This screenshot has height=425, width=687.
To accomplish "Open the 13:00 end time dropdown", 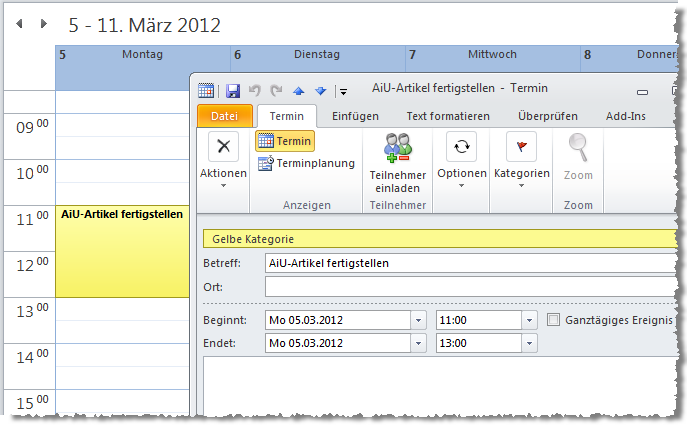I will coord(529,343).
